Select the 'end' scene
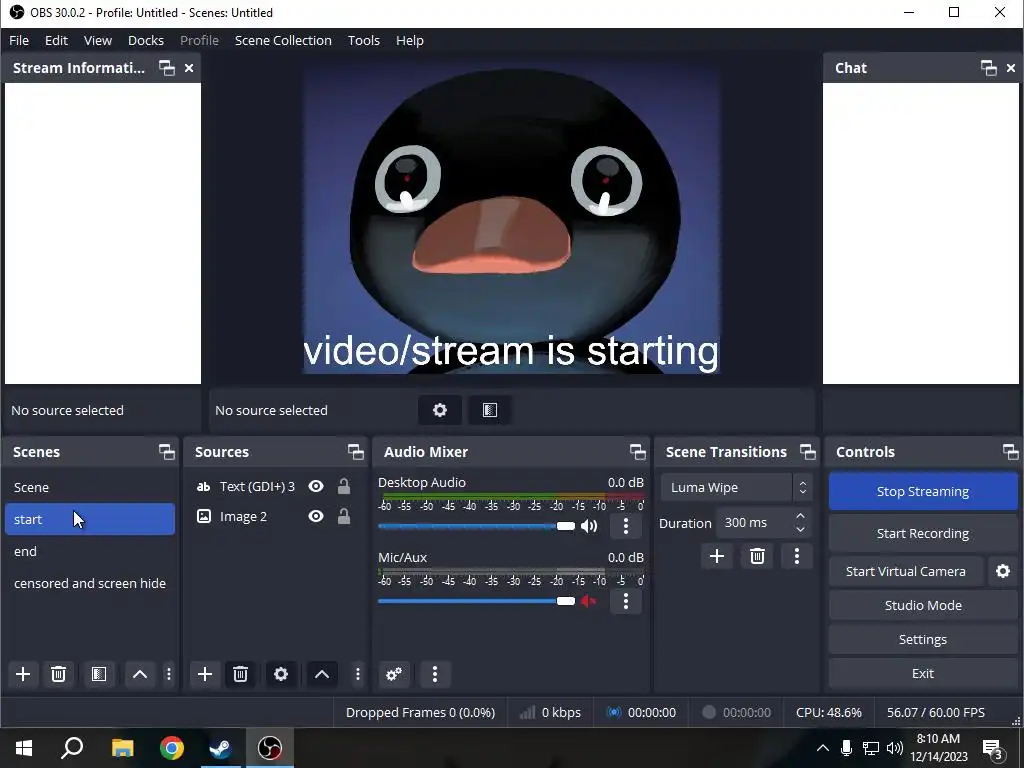Screen dimensions: 1024x768 point(90,551)
